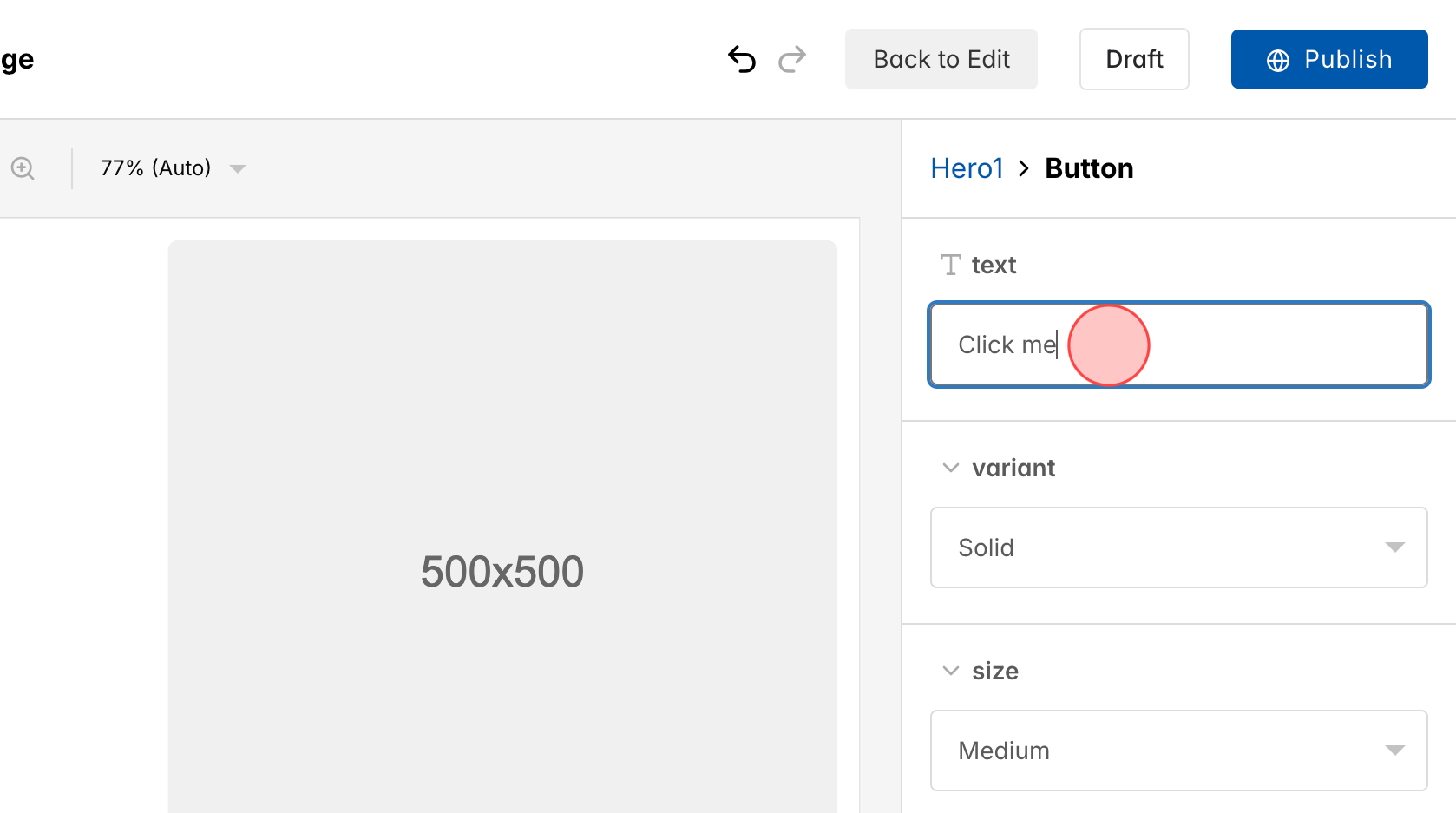Viewport: 1456px width, 813px height.
Task: Click the undo arrow icon
Action: 741,59
